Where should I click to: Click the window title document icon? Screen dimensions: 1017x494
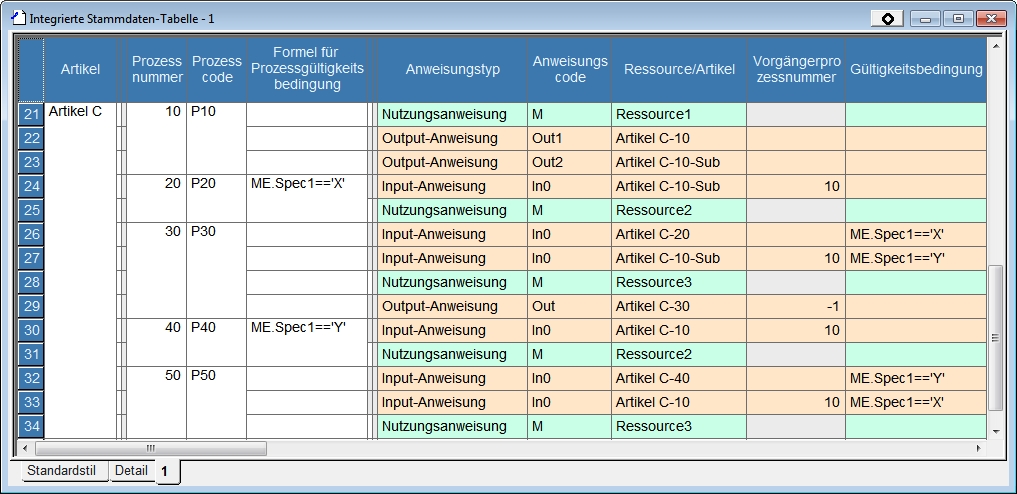coord(18,18)
